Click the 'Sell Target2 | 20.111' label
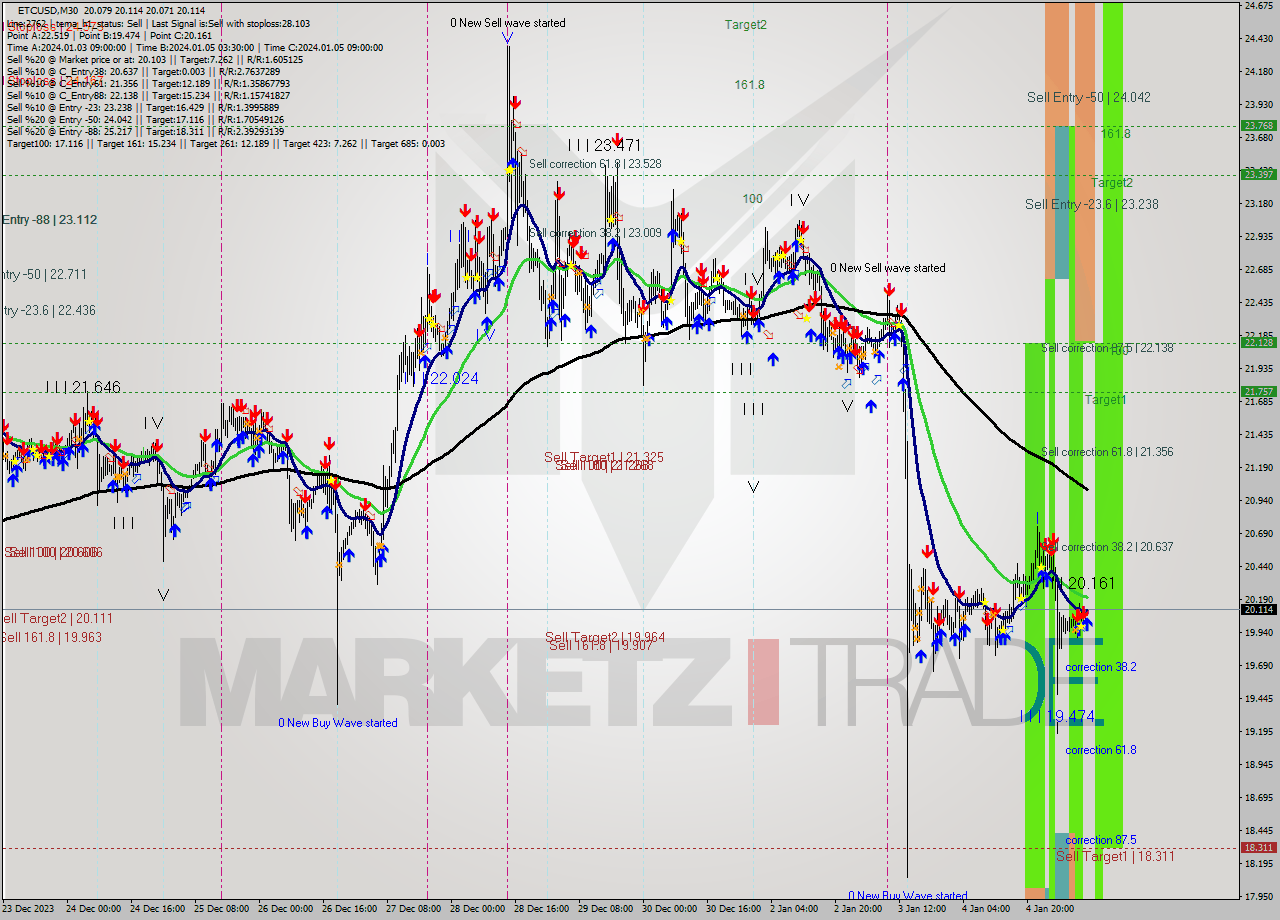Image resolution: width=1280 pixels, height=920 pixels. pos(57,619)
